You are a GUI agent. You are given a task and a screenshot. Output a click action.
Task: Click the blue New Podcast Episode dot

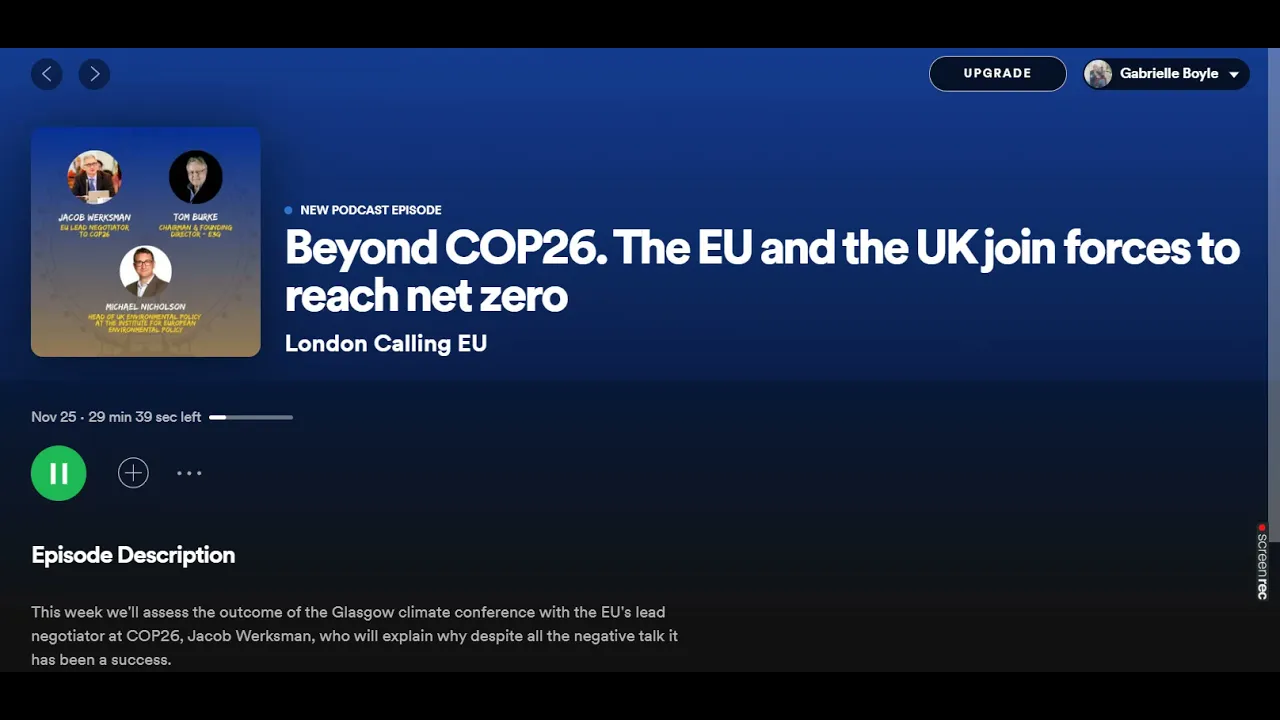[x=289, y=210]
